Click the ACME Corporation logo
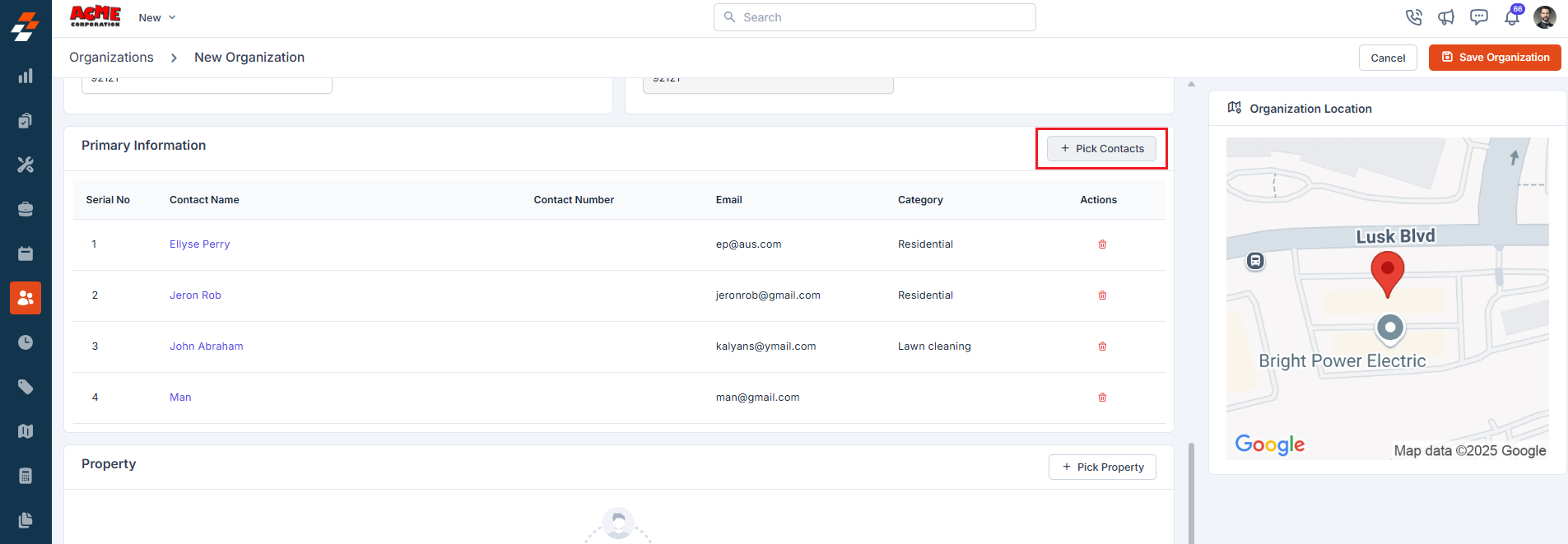The height and width of the screenshot is (544, 1568). (x=95, y=16)
